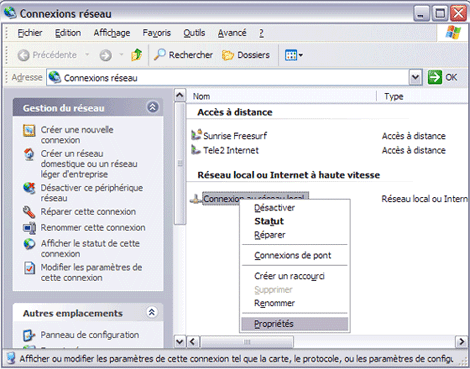The height and width of the screenshot is (369, 470).
Task: Open the Edition menu
Action: tap(68, 33)
